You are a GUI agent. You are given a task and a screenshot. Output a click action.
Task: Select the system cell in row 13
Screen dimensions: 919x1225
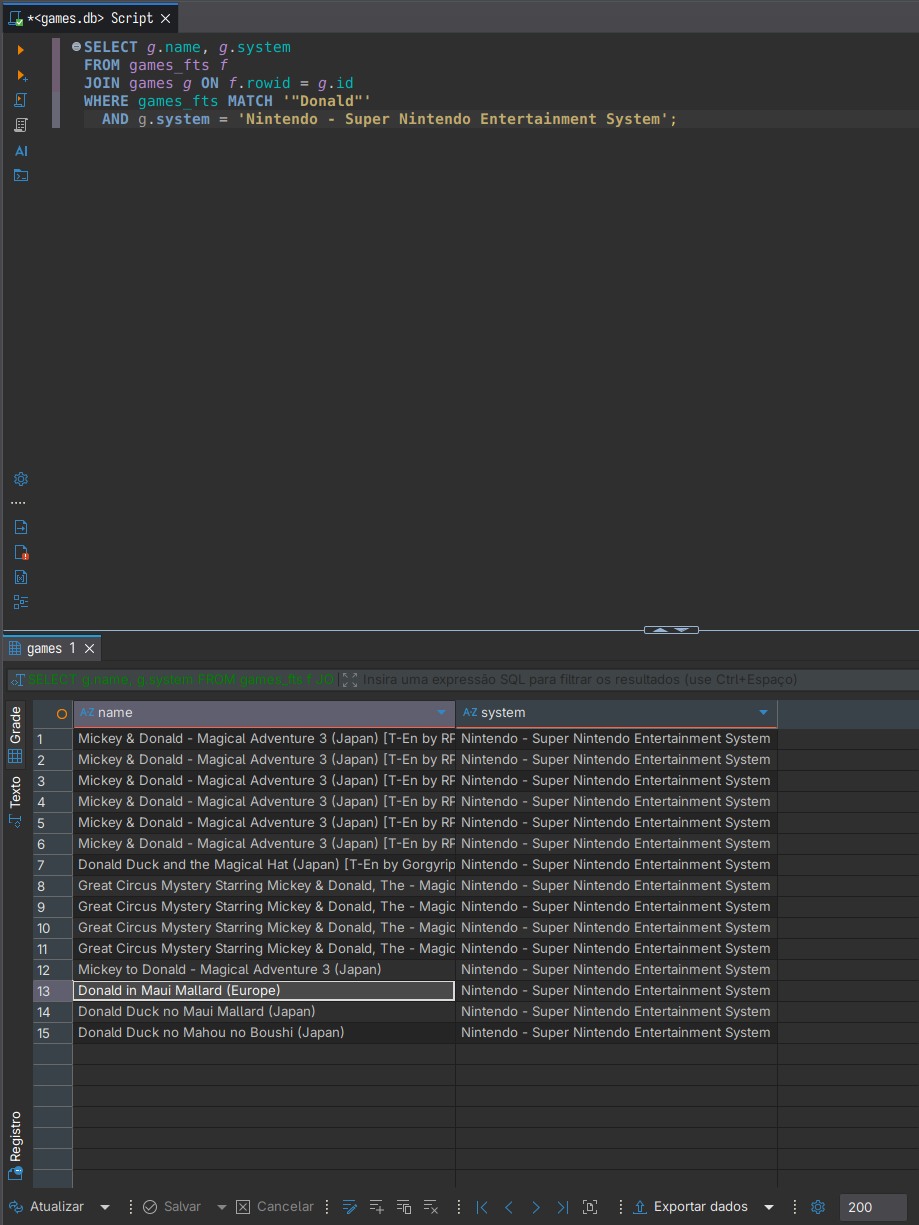[x=616, y=991]
